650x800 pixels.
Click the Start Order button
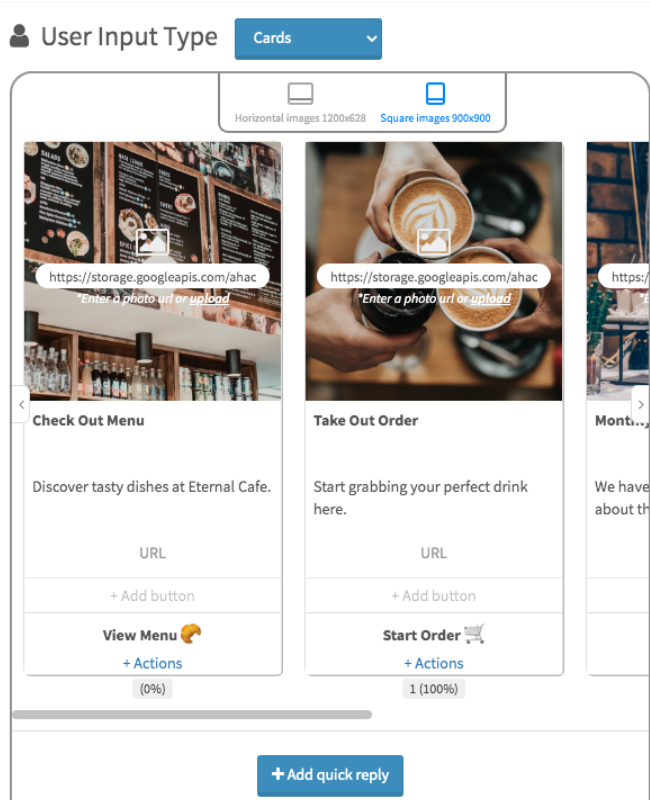(434, 635)
